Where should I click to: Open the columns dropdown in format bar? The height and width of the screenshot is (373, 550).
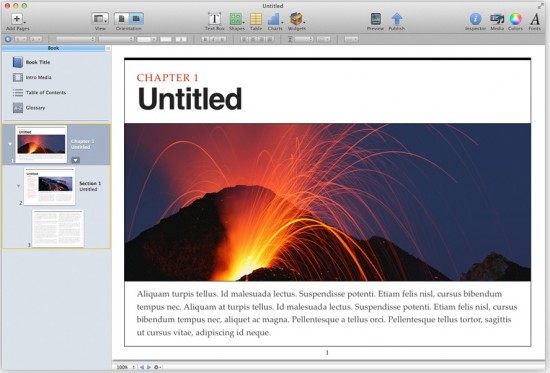(x=323, y=39)
